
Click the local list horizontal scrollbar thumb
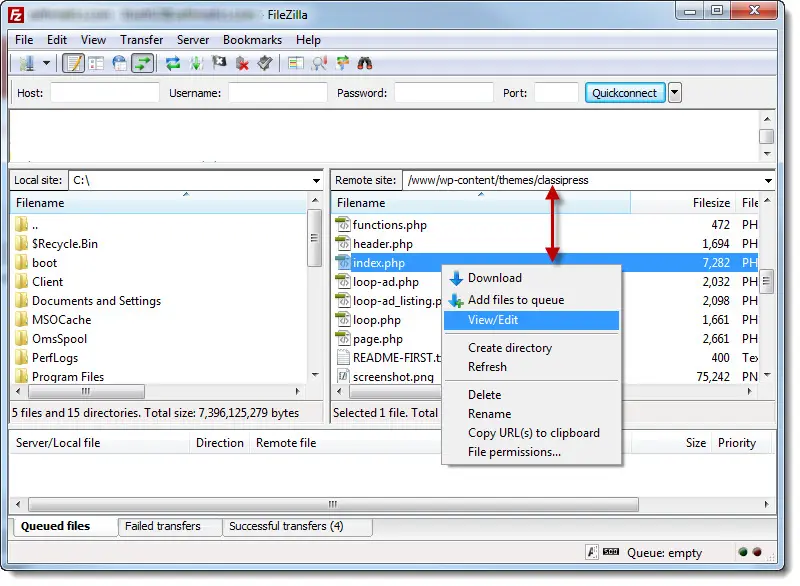click(86, 392)
